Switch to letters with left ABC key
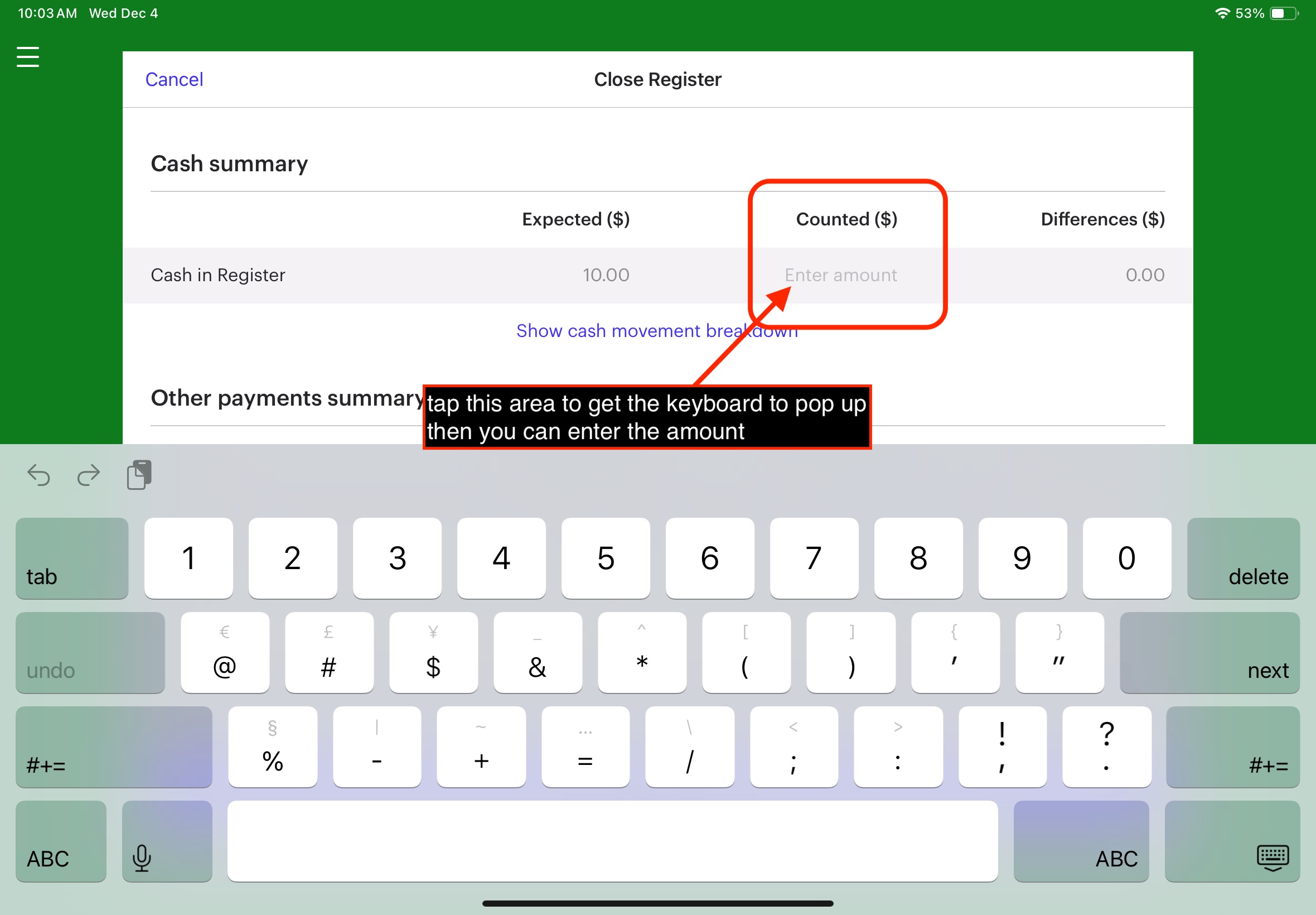Viewport: 1316px width, 915px height. [x=61, y=841]
